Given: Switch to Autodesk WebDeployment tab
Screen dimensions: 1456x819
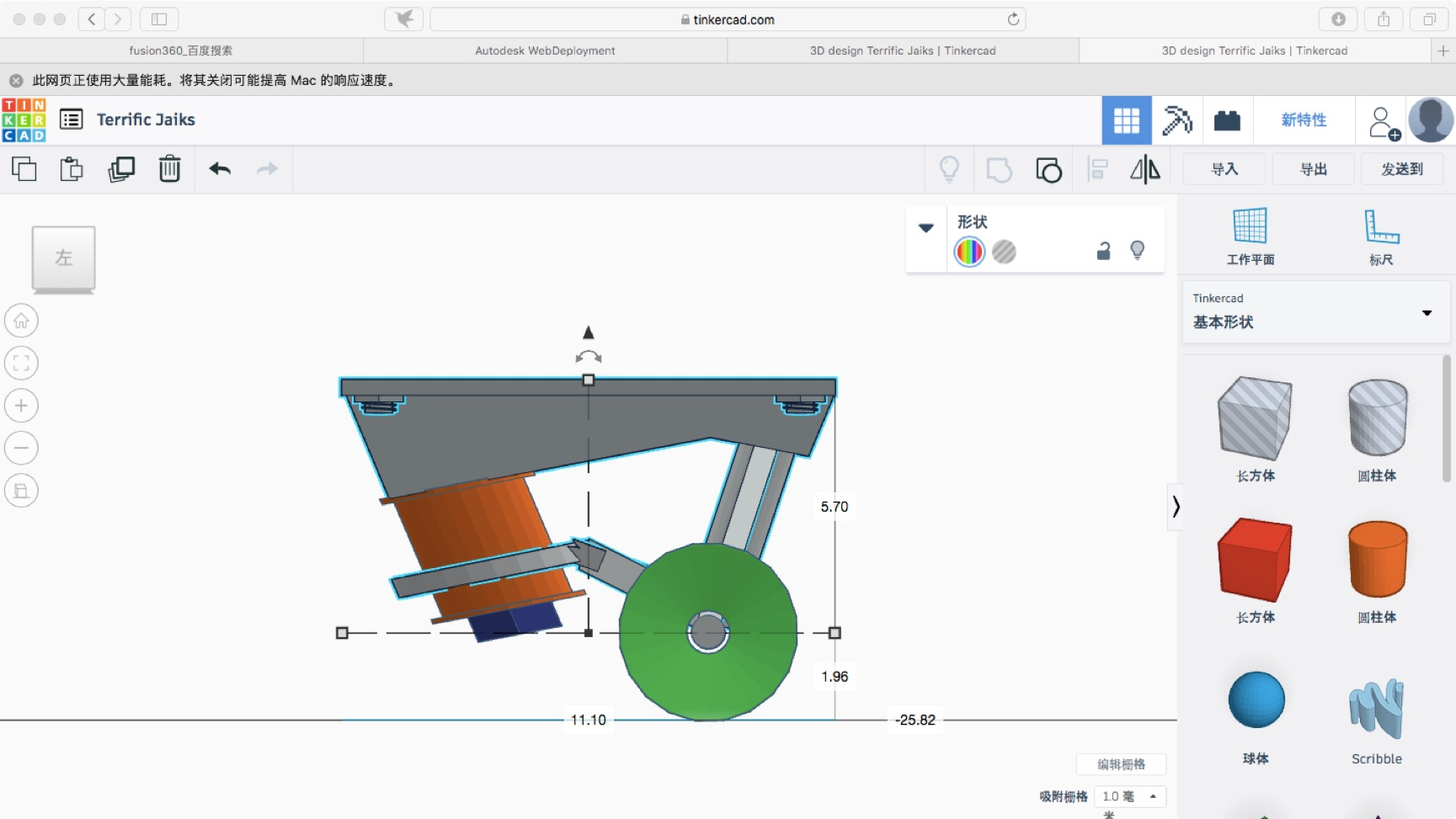Looking at the screenshot, I should 545,51.
